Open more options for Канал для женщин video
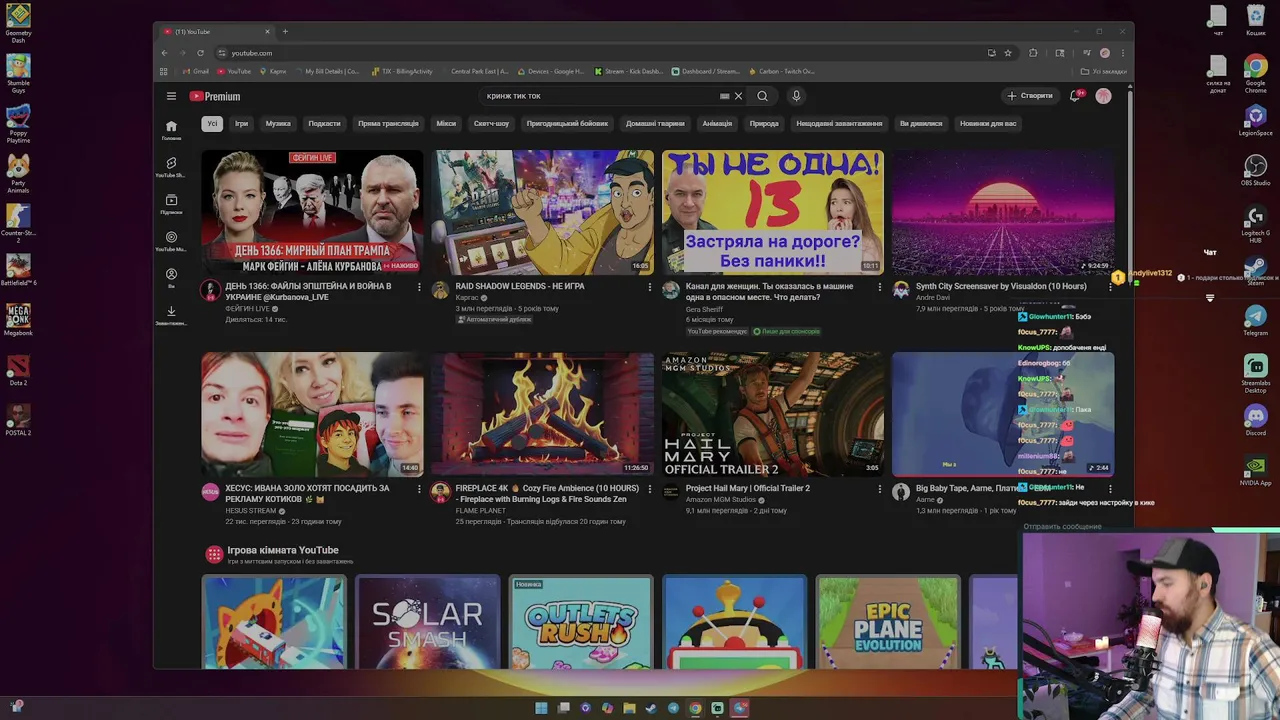 click(880, 287)
